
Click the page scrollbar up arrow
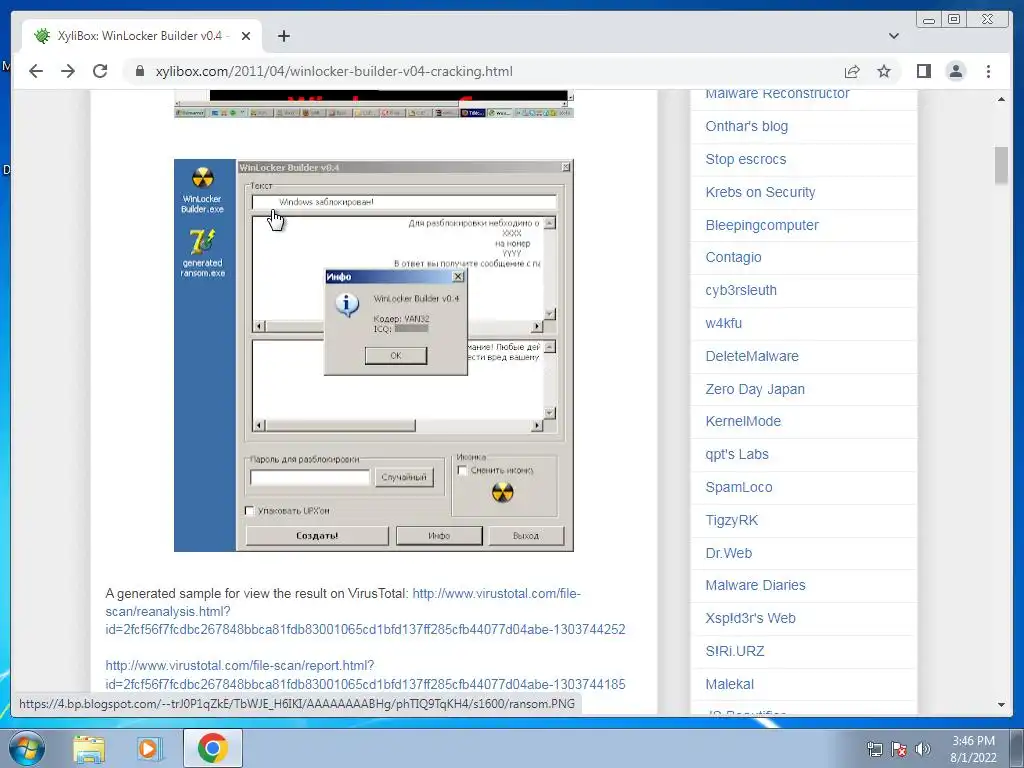(x=1001, y=99)
